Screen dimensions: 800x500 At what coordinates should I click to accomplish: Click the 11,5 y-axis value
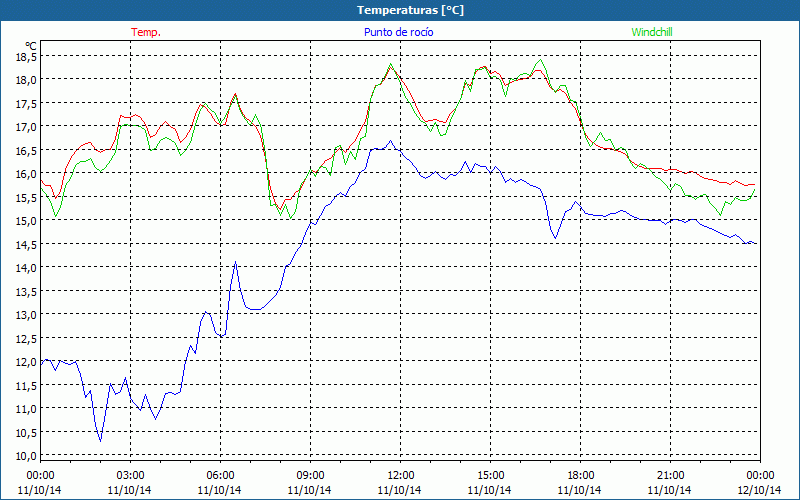[x=26, y=386]
